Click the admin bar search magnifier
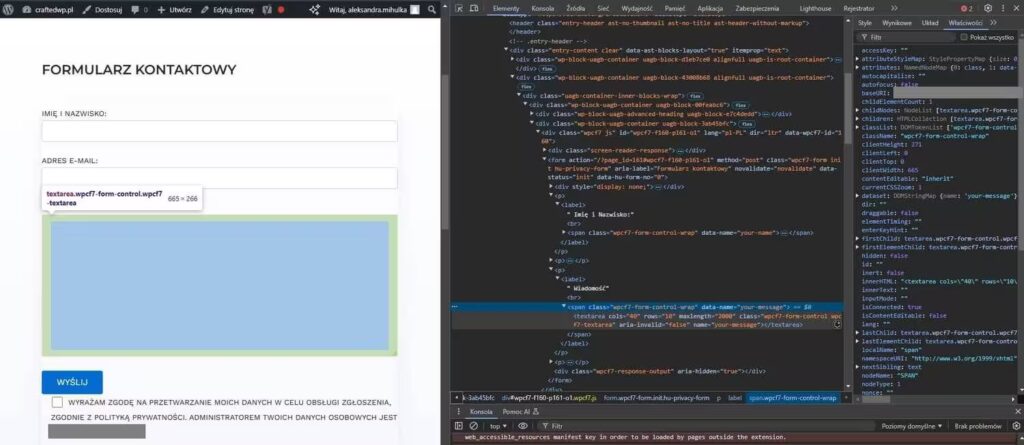 pos(432,10)
